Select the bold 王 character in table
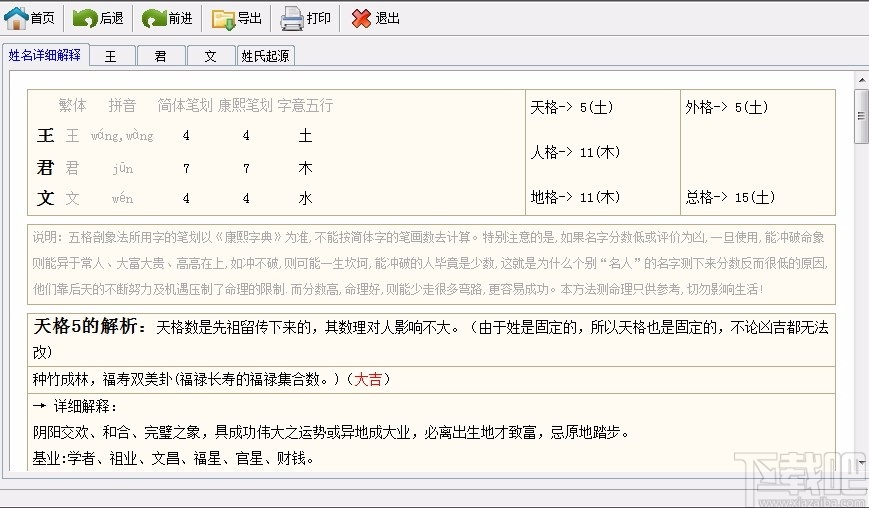Viewport: 869px width, 508px height. (x=45, y=136)
